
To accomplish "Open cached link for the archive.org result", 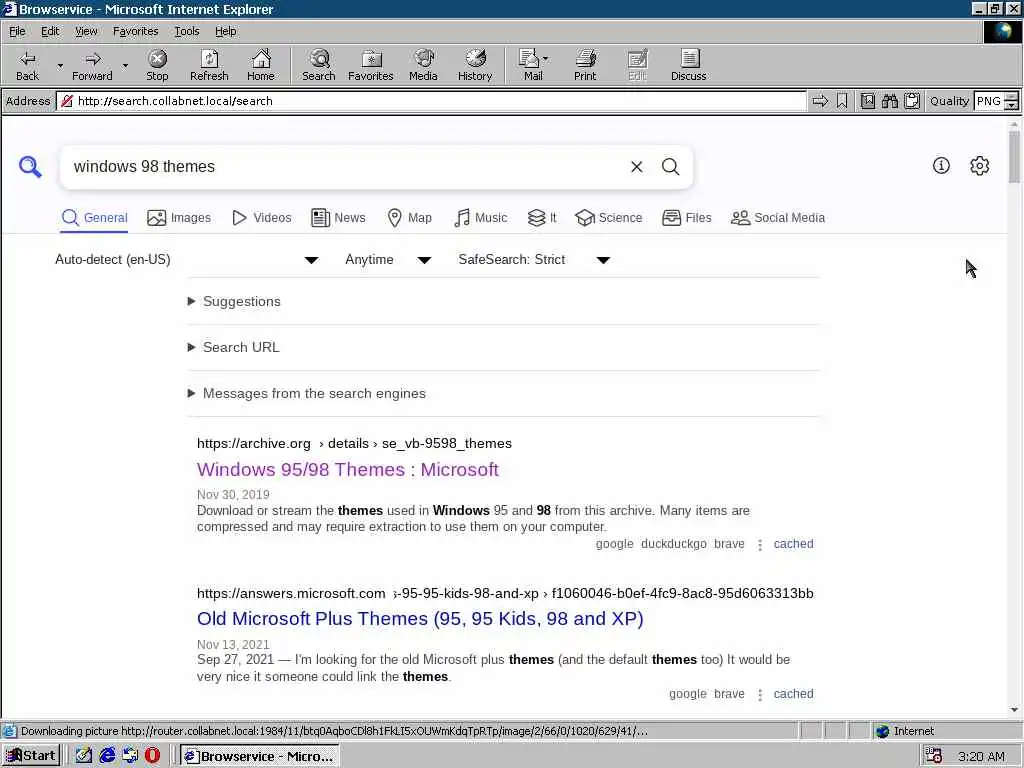I will tap(793, 543).
